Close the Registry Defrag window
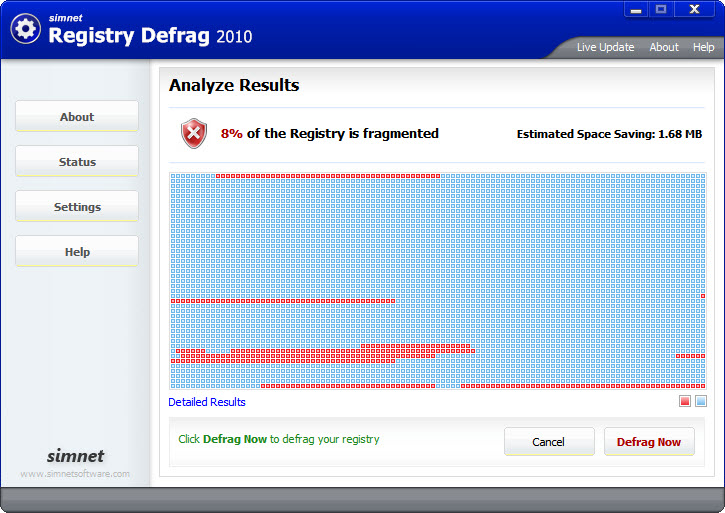 [x=692, y=10]
